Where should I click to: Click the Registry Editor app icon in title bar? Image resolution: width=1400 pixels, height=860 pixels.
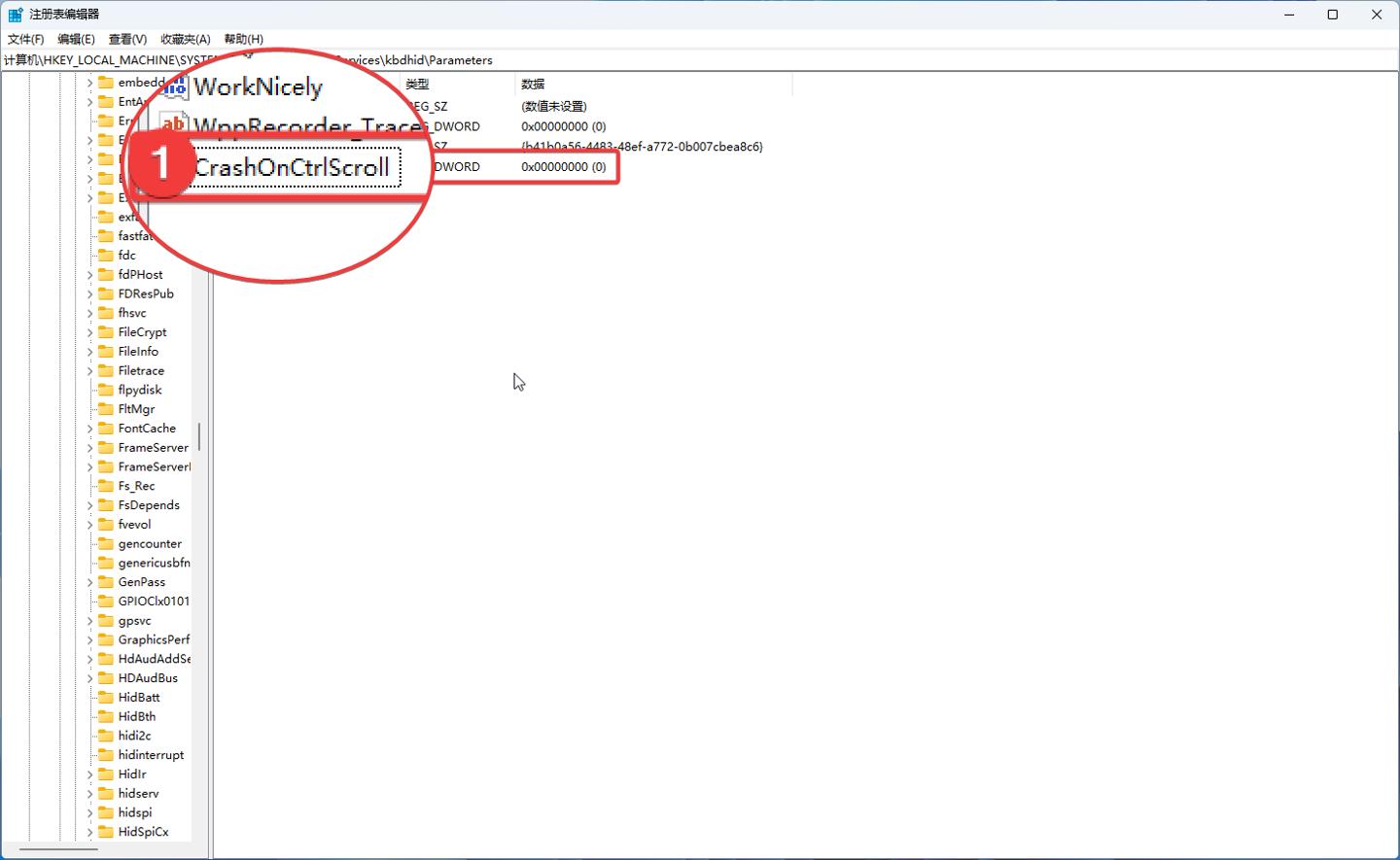[x=15, y=15]
